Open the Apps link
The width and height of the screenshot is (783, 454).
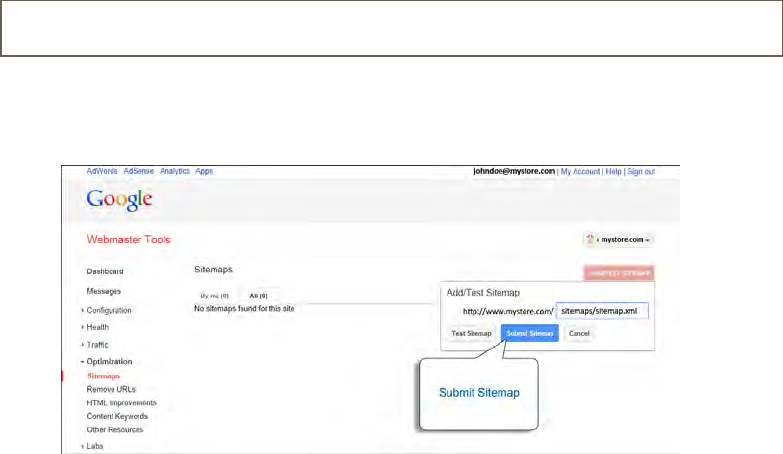coord(204,171)
